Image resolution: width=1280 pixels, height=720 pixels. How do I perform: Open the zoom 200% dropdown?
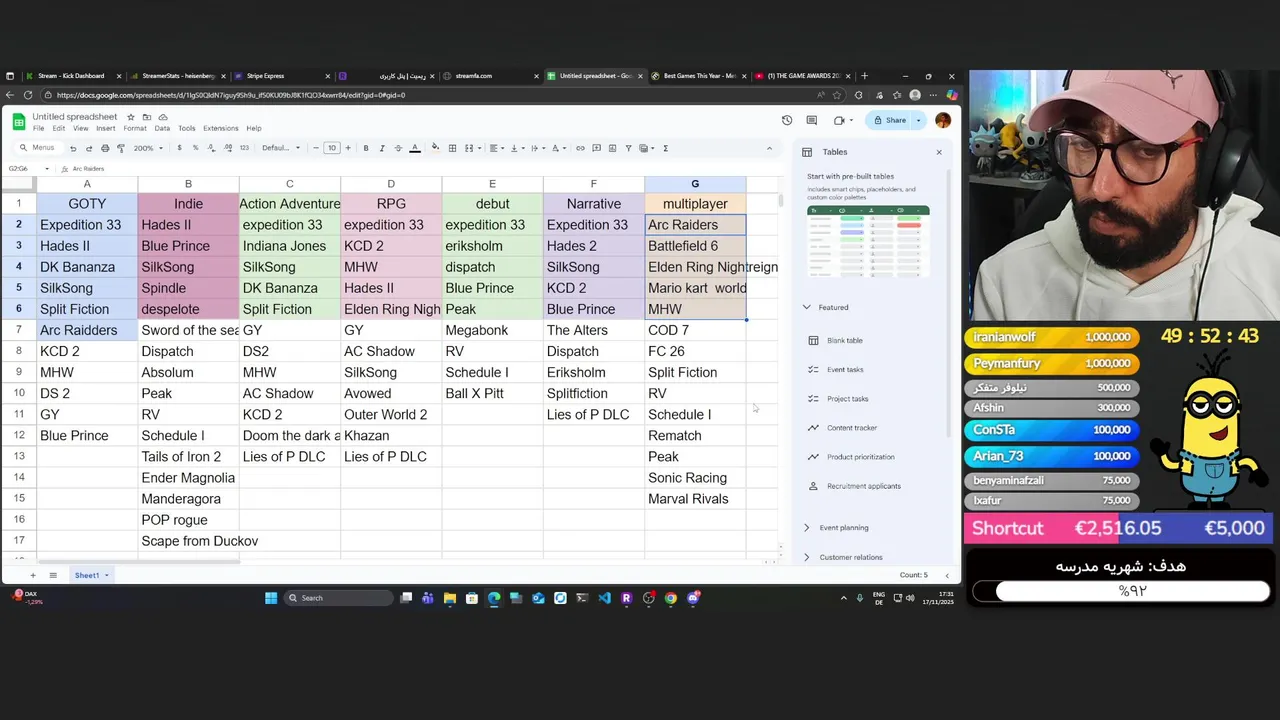(147, 148)
